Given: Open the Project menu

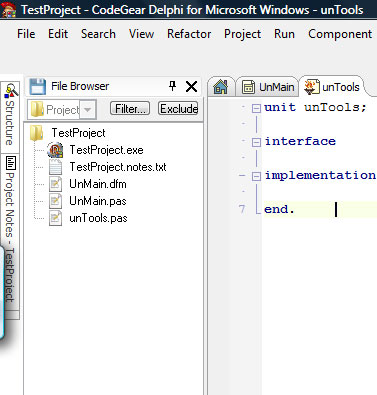Looking at the screenshot, I should (242, 34).
